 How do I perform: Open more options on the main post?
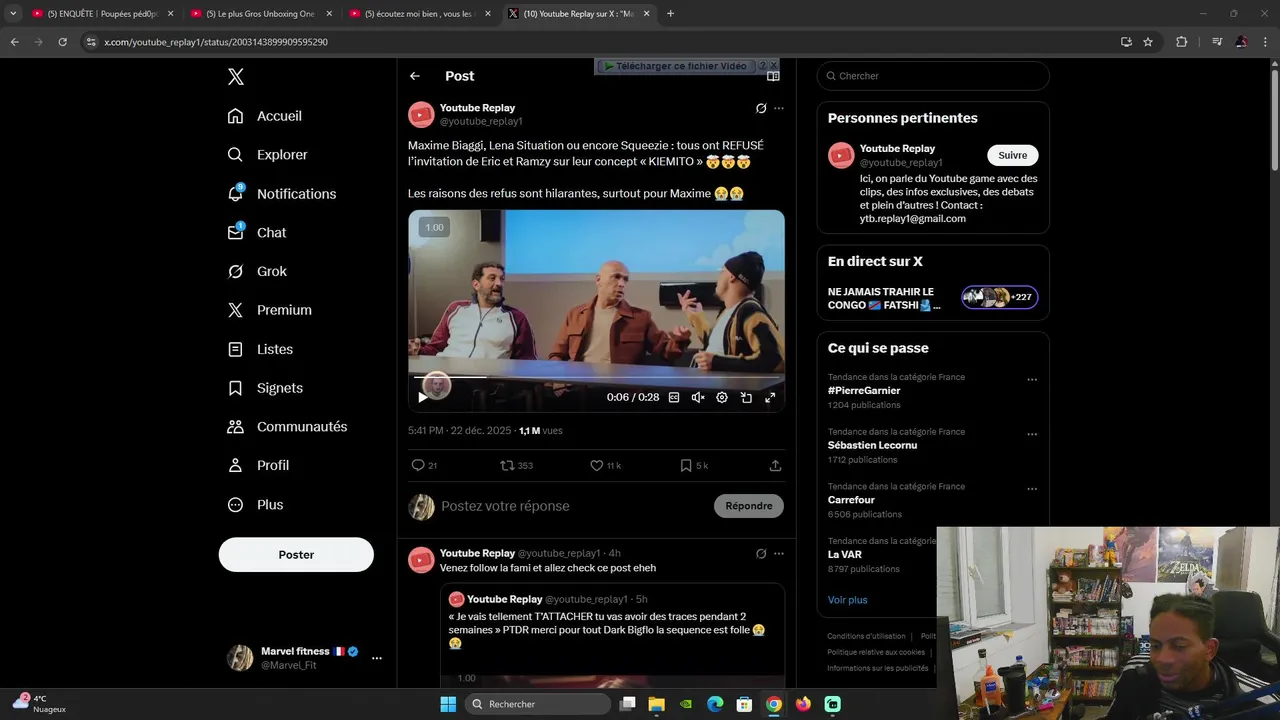tap(779, 108)
